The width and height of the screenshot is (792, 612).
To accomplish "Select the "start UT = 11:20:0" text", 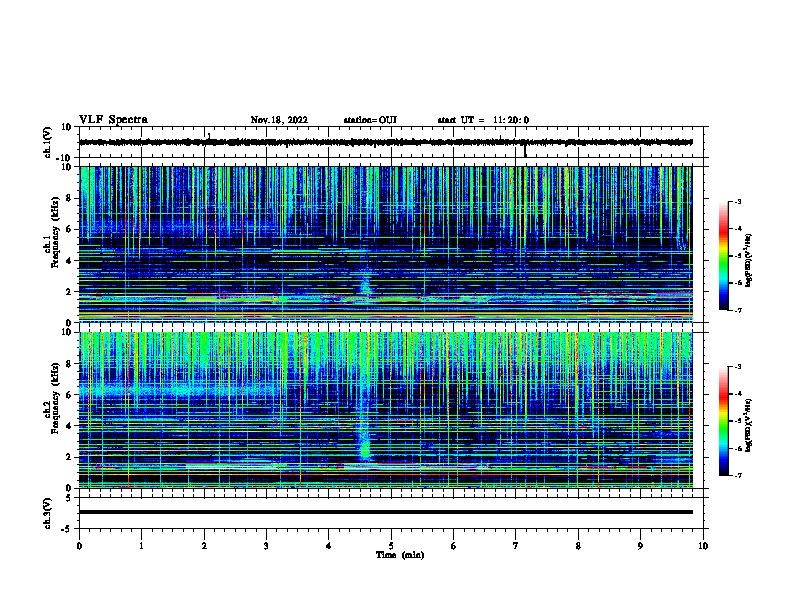I will (483, 120).
